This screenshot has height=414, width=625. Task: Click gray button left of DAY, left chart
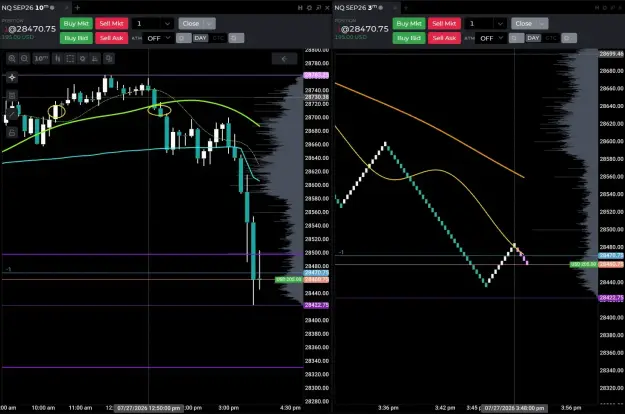click(184, 38)
